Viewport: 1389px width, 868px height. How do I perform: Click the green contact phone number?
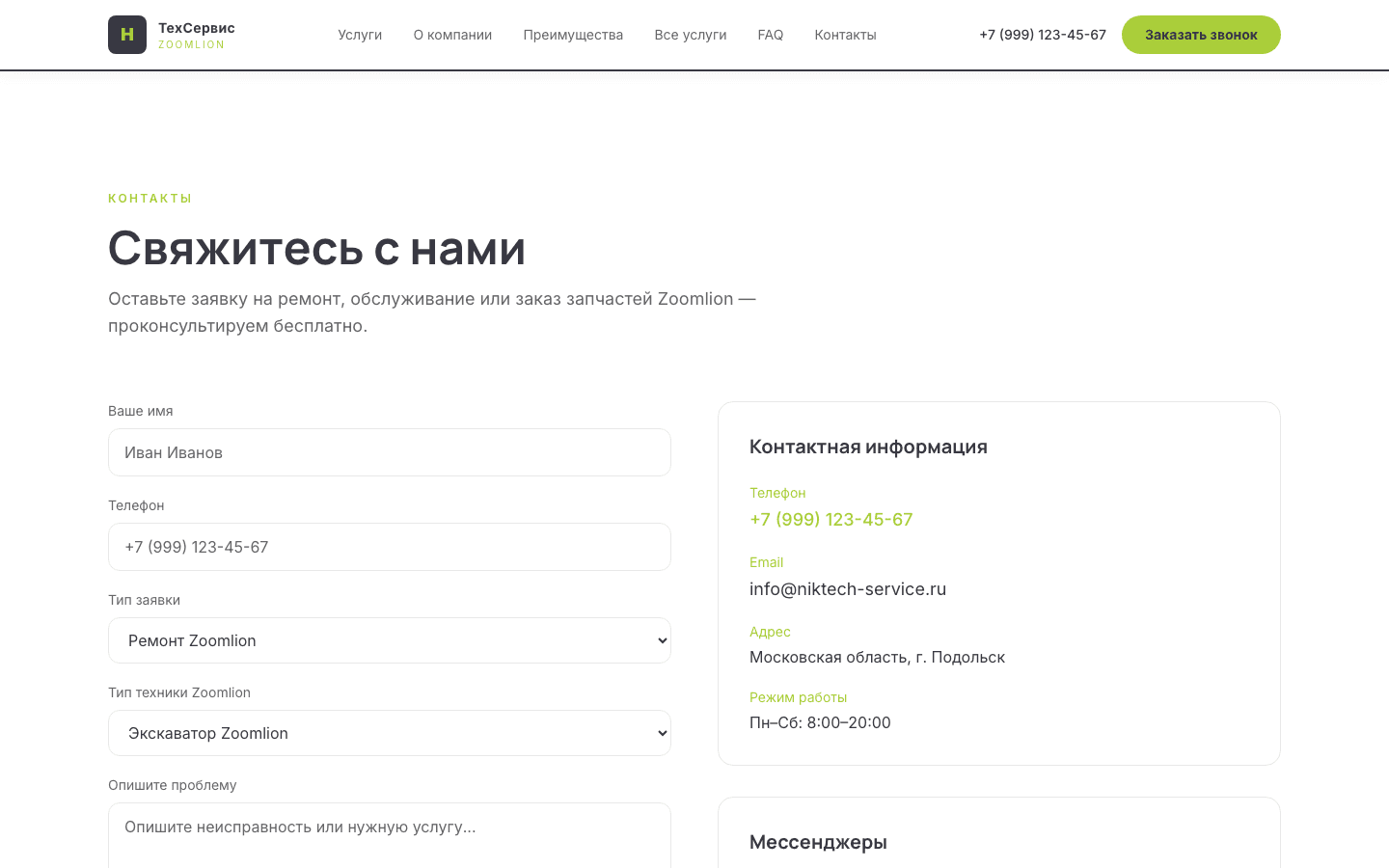[x=831, y=519]
